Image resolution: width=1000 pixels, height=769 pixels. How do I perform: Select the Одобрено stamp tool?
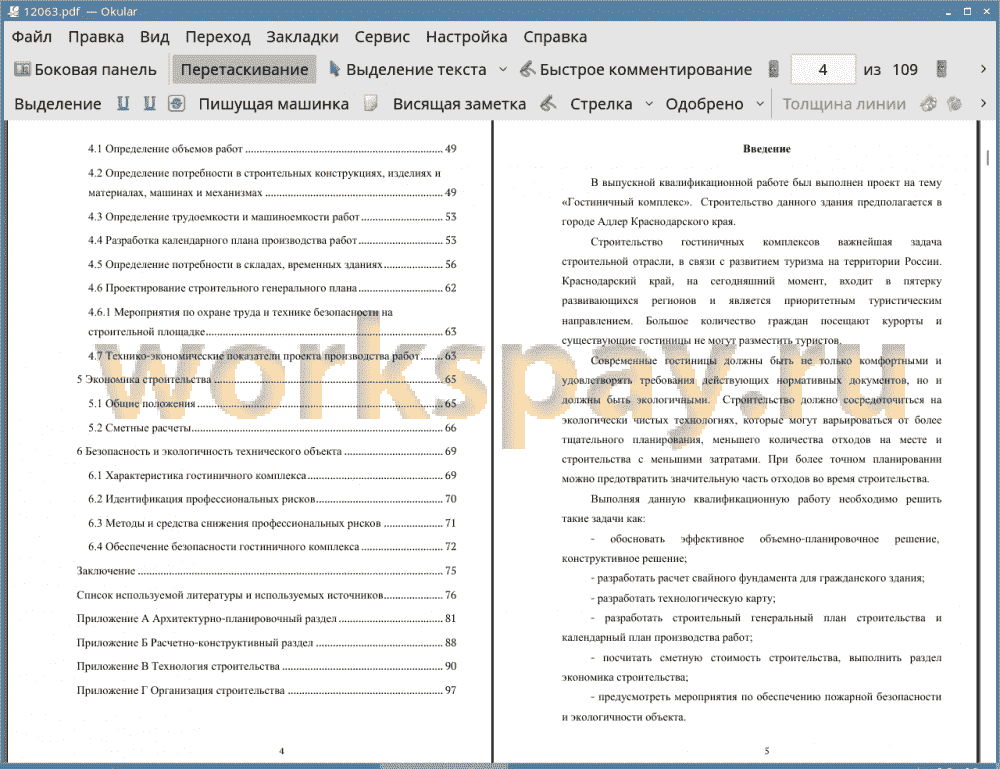click(704, 104)
